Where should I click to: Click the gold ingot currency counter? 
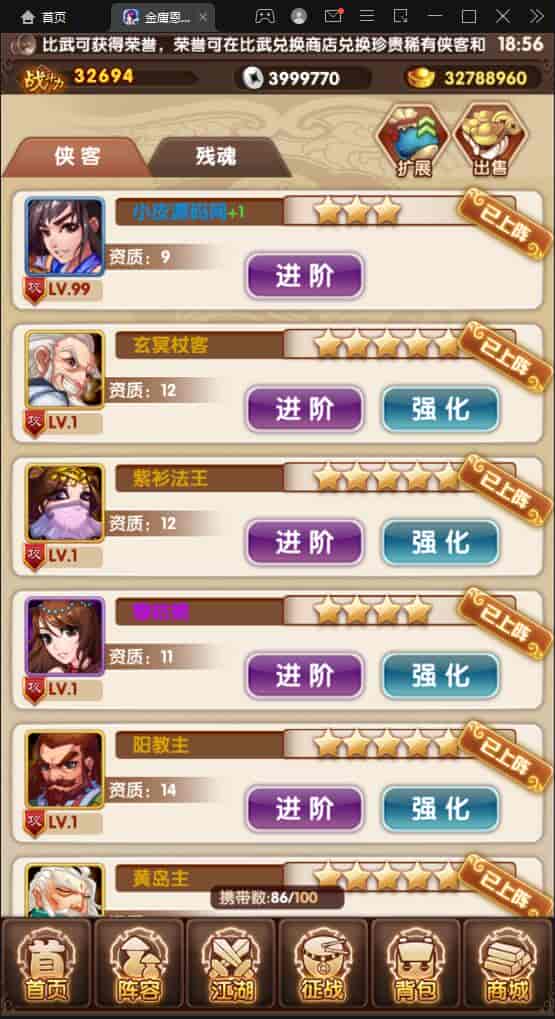[x=474, y=79]
